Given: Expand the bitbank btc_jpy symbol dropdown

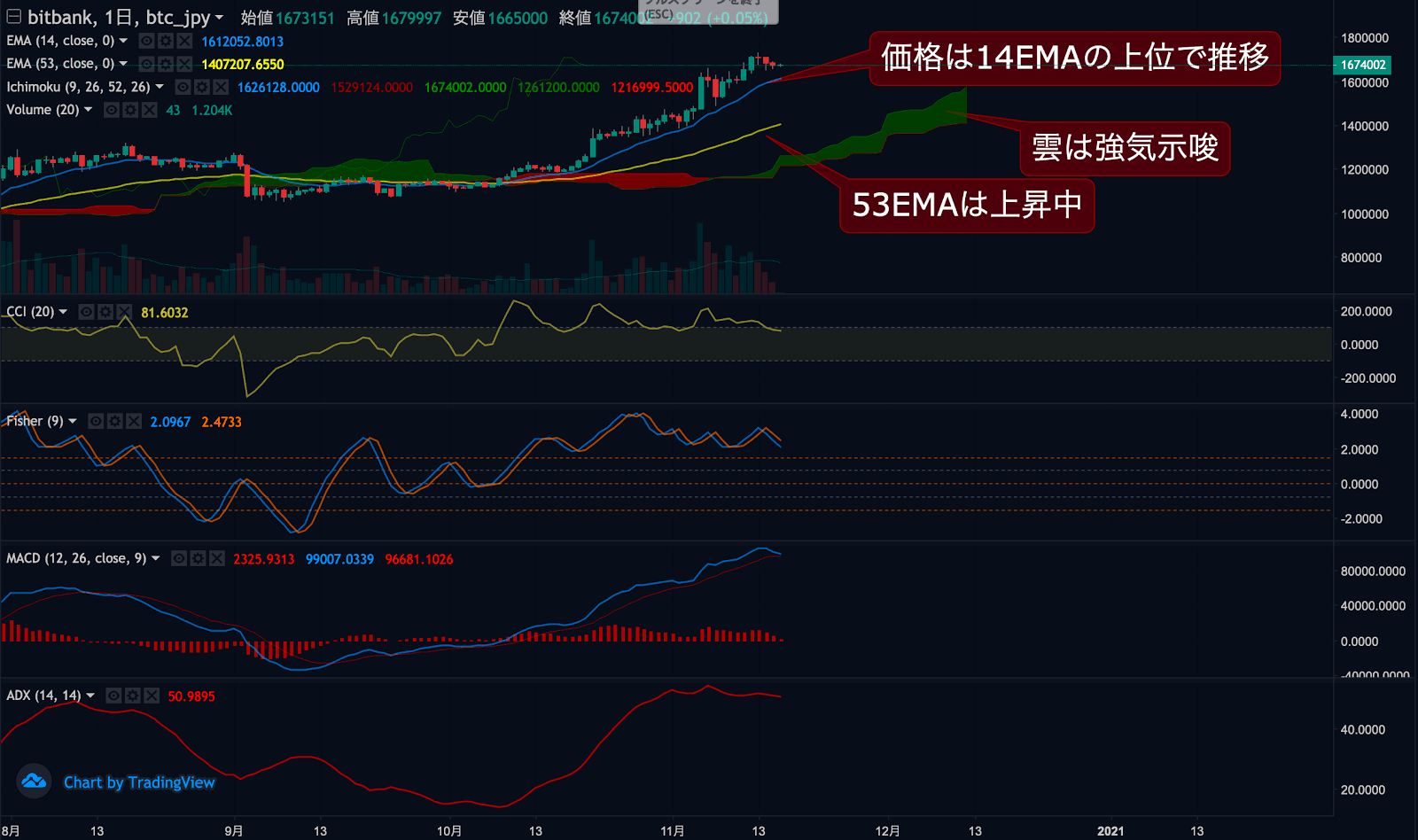Looking at the screenshot, I should coord(219,18).
